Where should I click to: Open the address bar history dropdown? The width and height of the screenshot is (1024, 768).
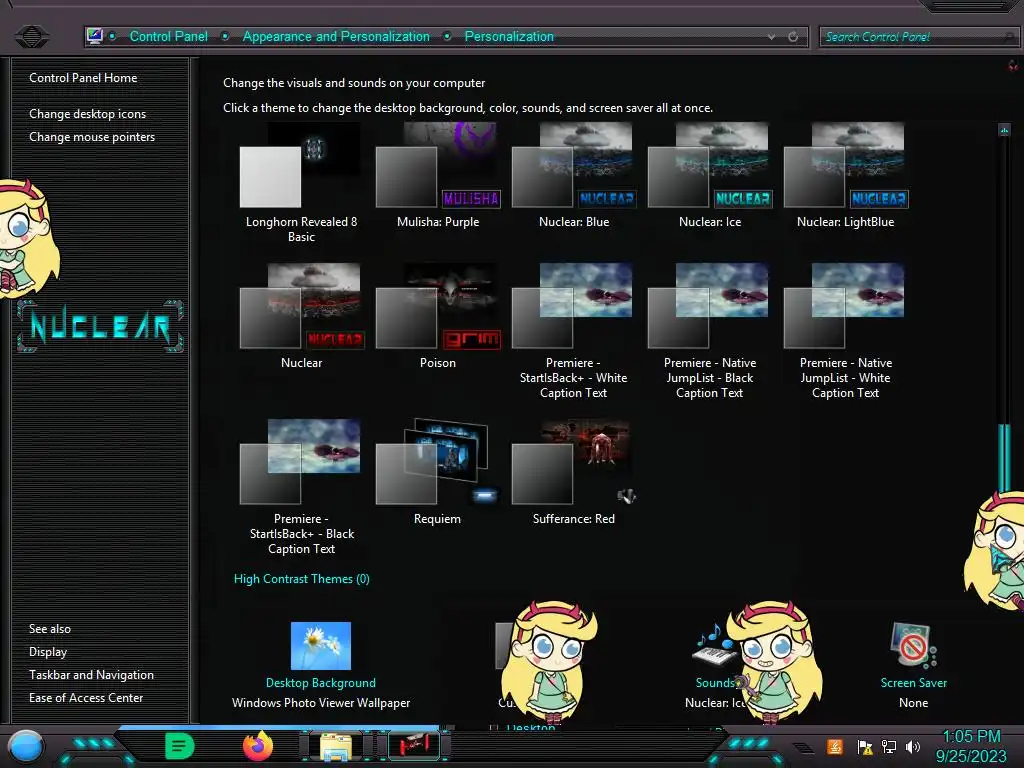click(771, 37)
